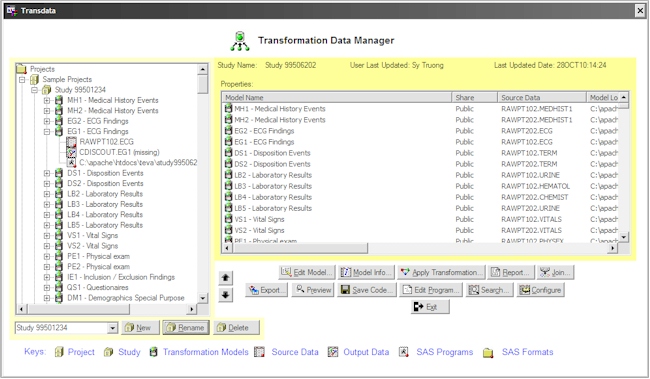Click the tree panel scroll down arrow
Screen dimensions: 650x379
pos(203,298)
